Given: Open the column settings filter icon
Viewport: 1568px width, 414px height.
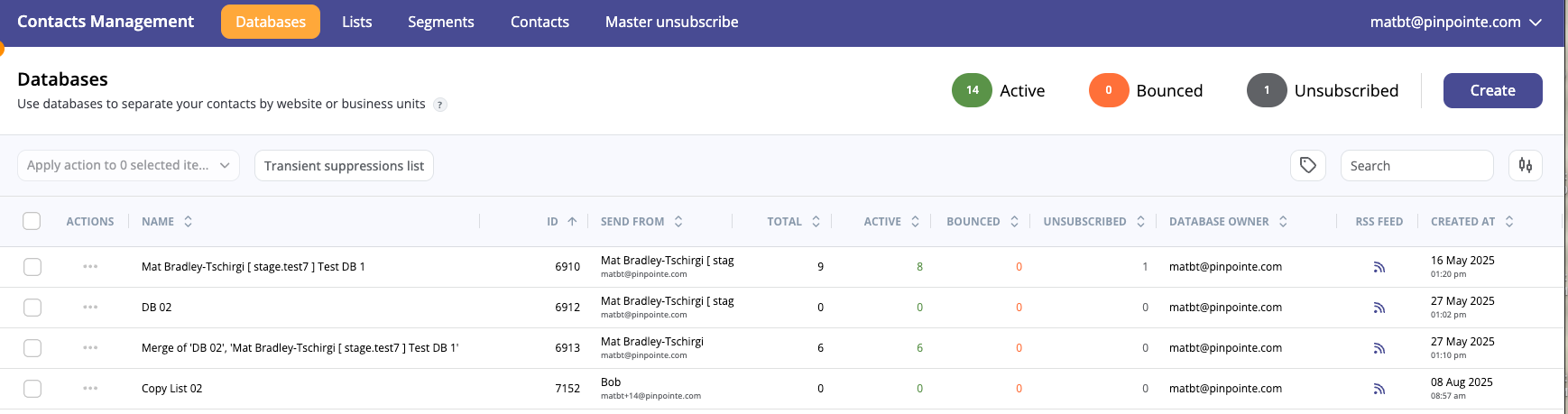Looking at the screenshot, I should pos(1526,165).
